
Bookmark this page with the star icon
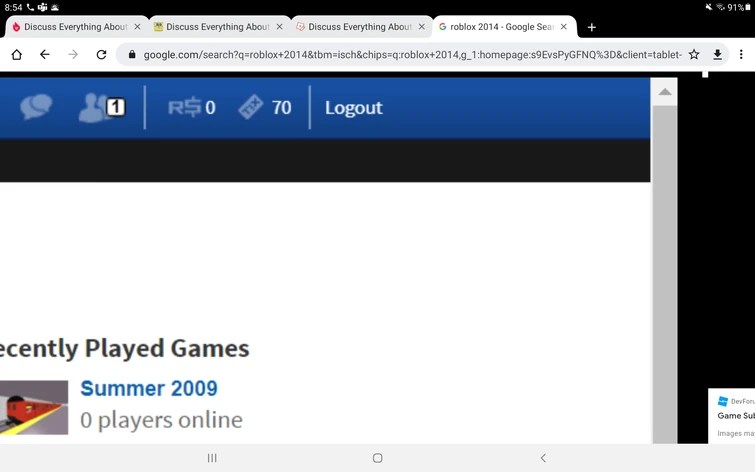[x=694, y=54]
